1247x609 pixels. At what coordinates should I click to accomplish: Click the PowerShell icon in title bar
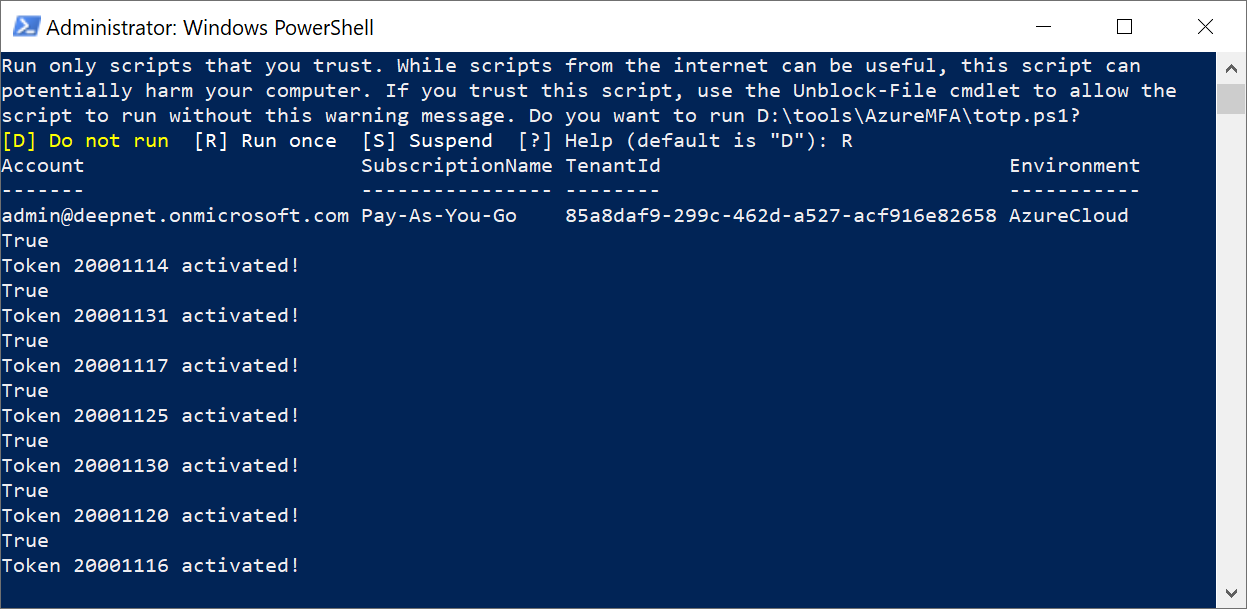pos(25,27)
